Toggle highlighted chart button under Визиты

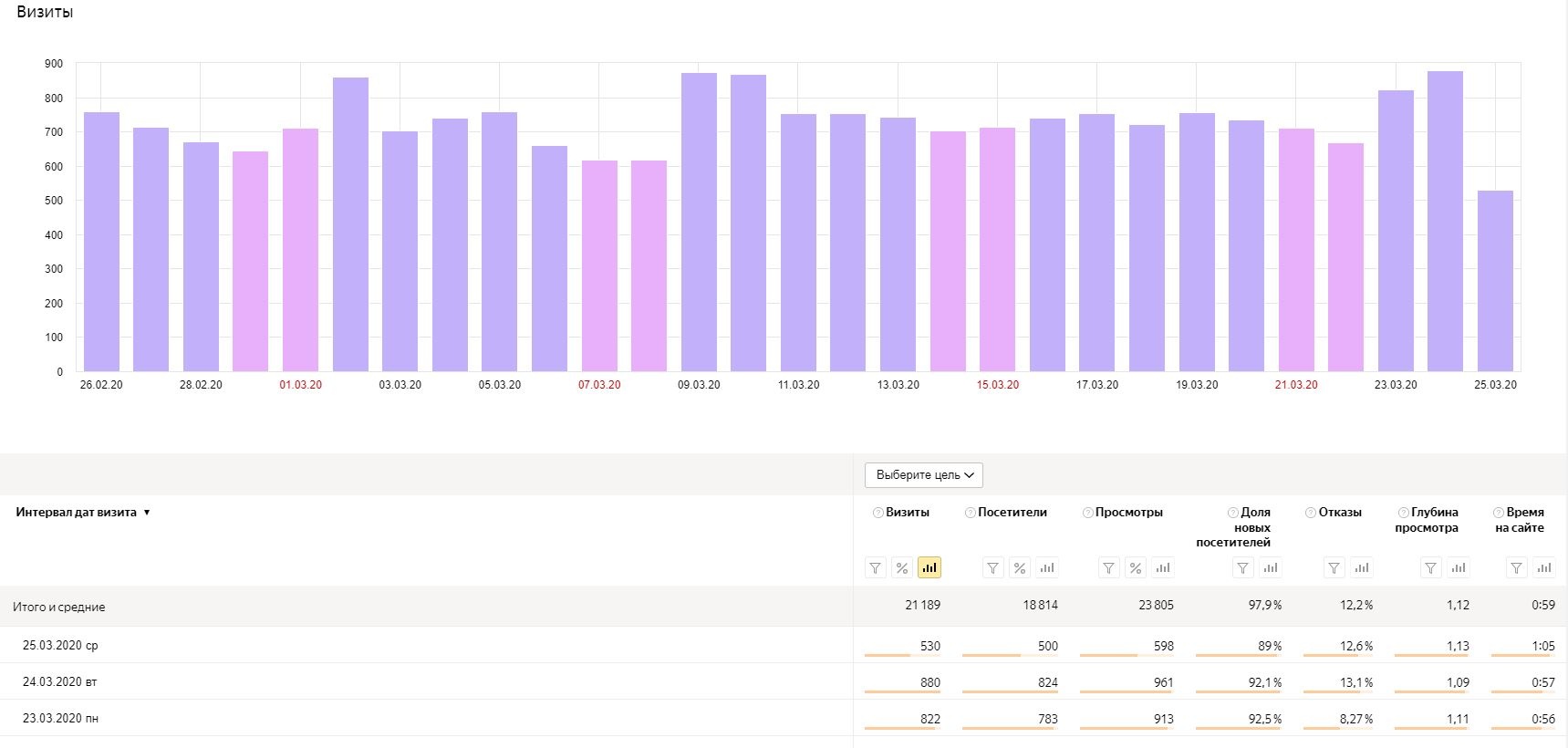929,568
